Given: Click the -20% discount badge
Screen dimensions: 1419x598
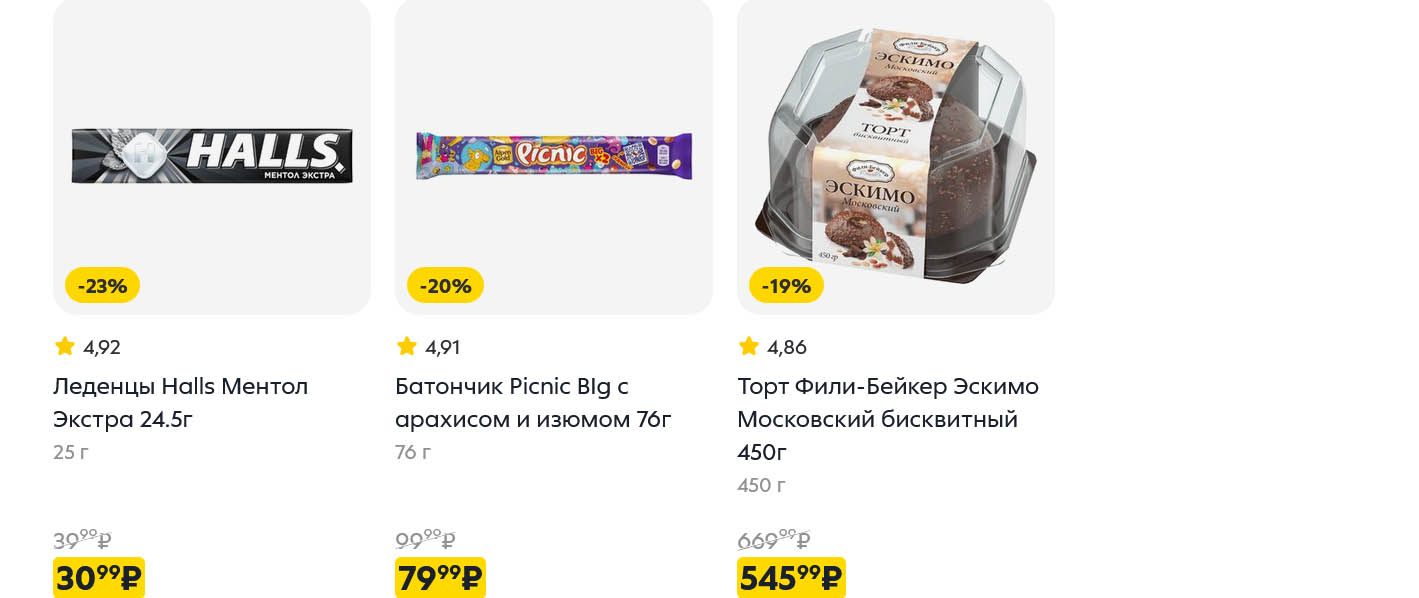Looking at the screenshot, I should 445,286.
